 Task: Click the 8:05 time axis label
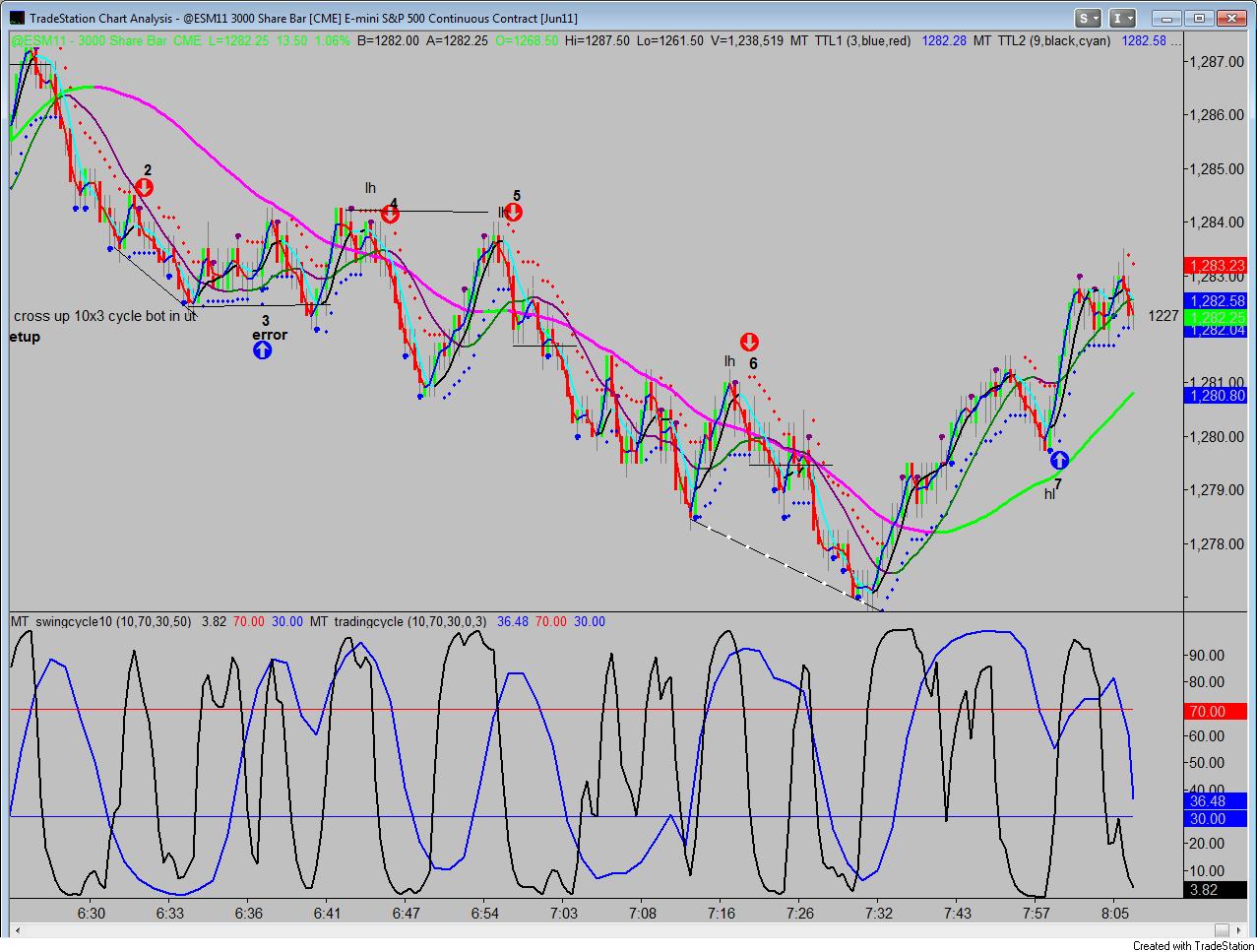pos(1114,914)
